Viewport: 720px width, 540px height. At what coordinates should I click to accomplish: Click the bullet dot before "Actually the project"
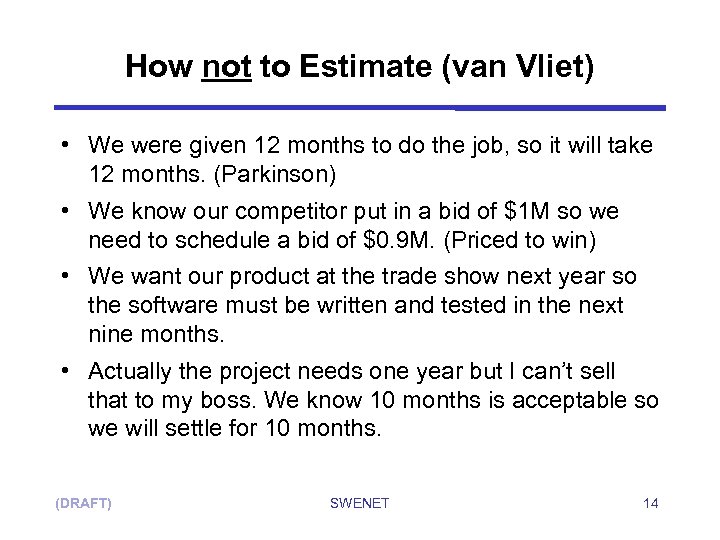(x=64, y=372)
